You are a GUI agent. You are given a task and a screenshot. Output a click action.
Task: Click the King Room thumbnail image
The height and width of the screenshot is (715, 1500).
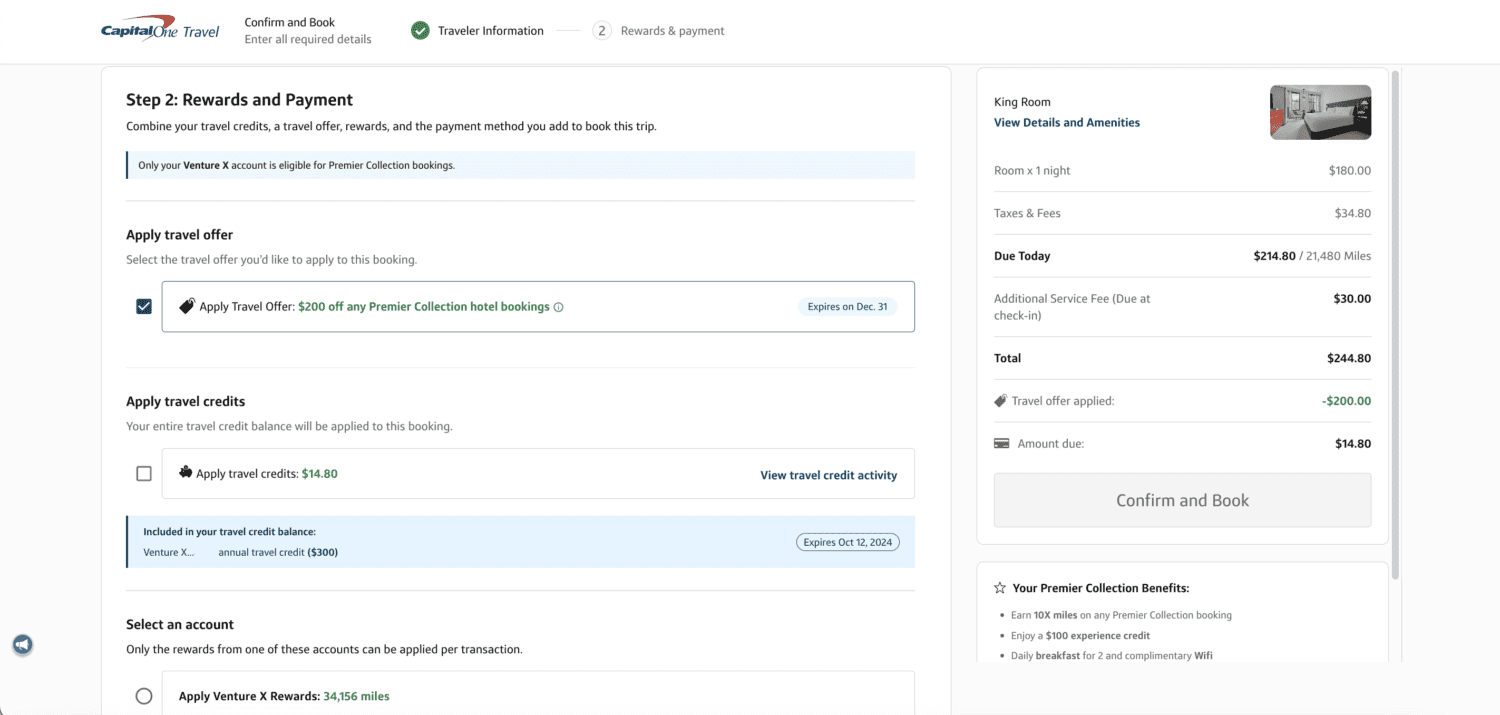click(x=1320, y=112)
